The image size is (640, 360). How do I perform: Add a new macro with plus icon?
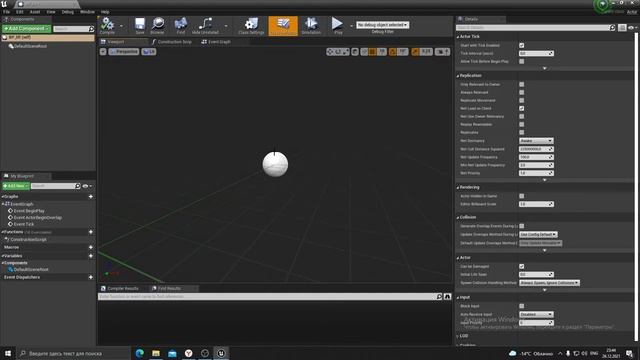[x=91, y=247]
